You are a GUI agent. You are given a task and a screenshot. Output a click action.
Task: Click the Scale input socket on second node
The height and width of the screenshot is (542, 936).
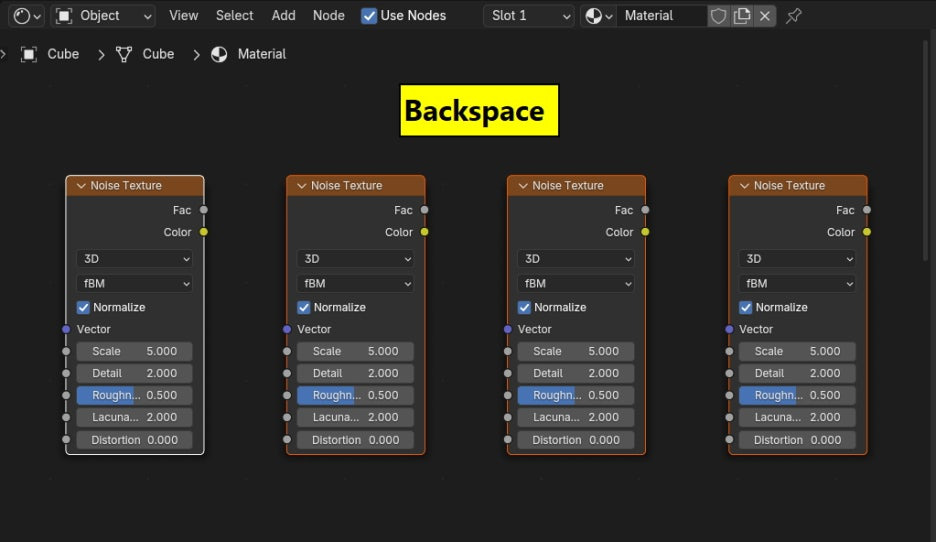(287, 351)
